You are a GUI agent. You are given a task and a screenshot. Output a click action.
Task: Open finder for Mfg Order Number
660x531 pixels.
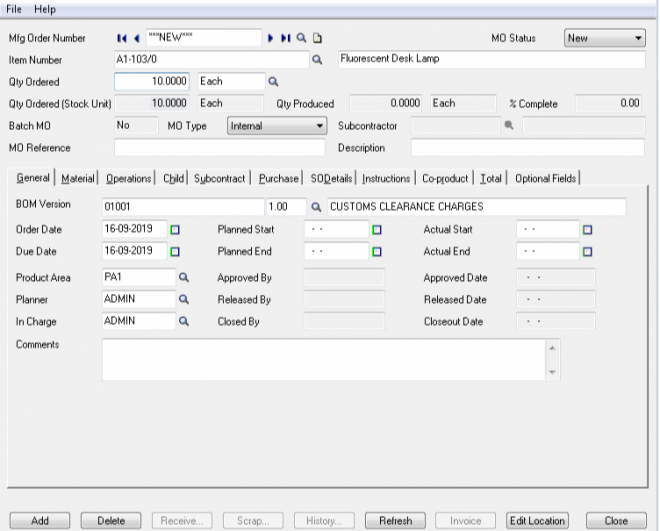click(x=301, y=39)
